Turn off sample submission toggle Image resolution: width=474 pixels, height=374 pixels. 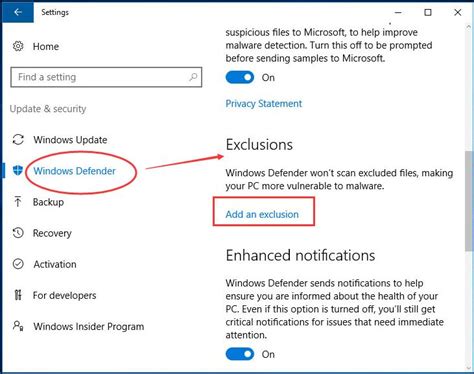(240, 77)
